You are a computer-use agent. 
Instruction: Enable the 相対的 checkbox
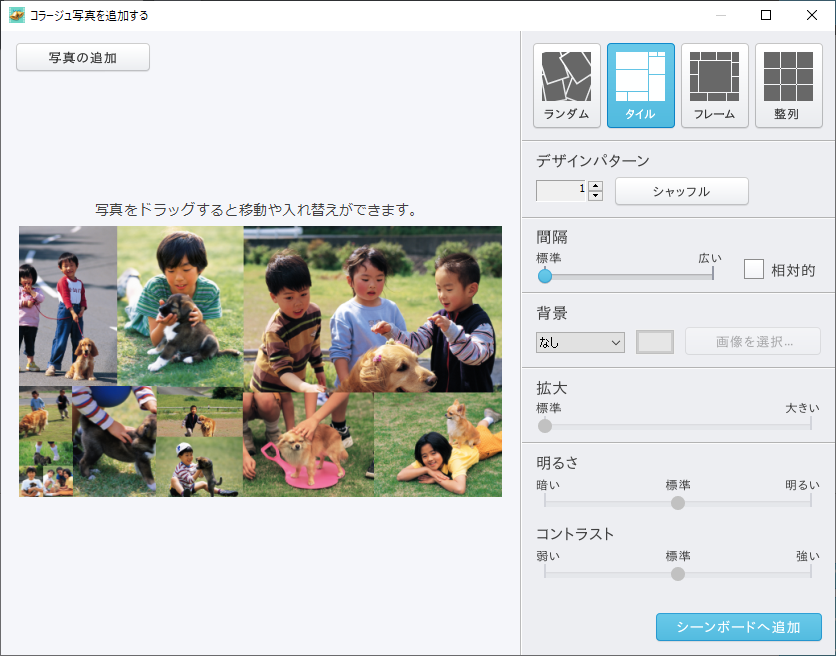click(x=754, y=269)
